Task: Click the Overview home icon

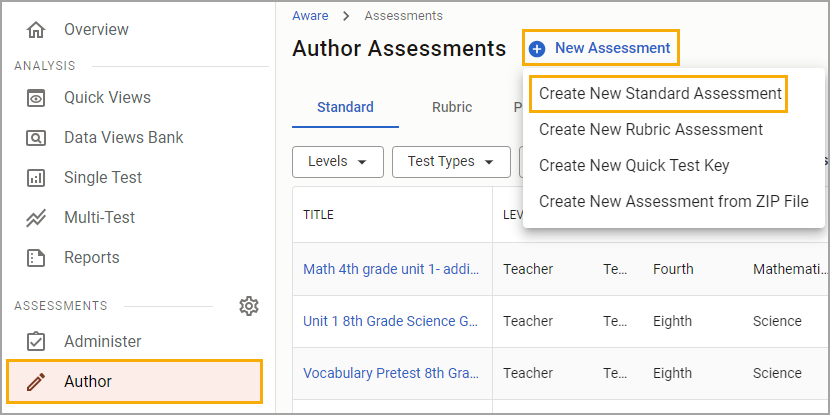Action: click(36, 30)
